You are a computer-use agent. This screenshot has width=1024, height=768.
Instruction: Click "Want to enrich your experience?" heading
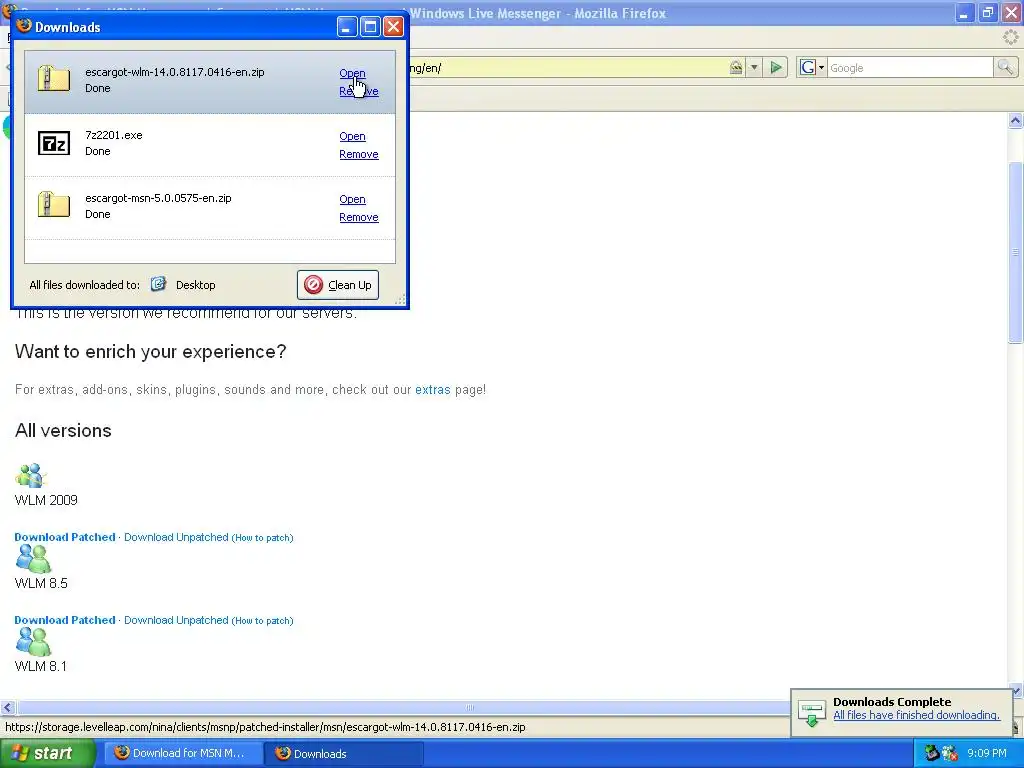point(150,352)
